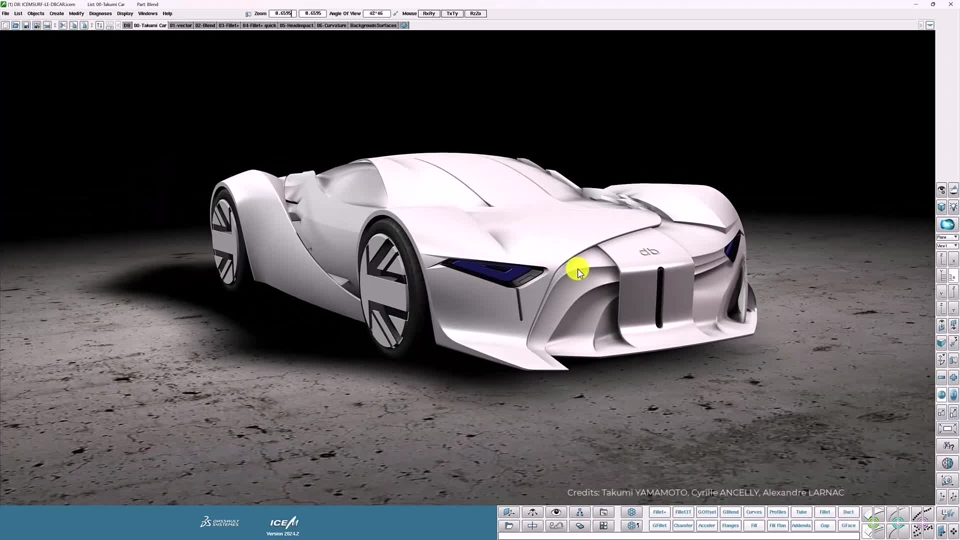This screenshot has width=960, height=540.
Task: Expand the toolbar arrow at top right
Action: (x=930, y=25)
